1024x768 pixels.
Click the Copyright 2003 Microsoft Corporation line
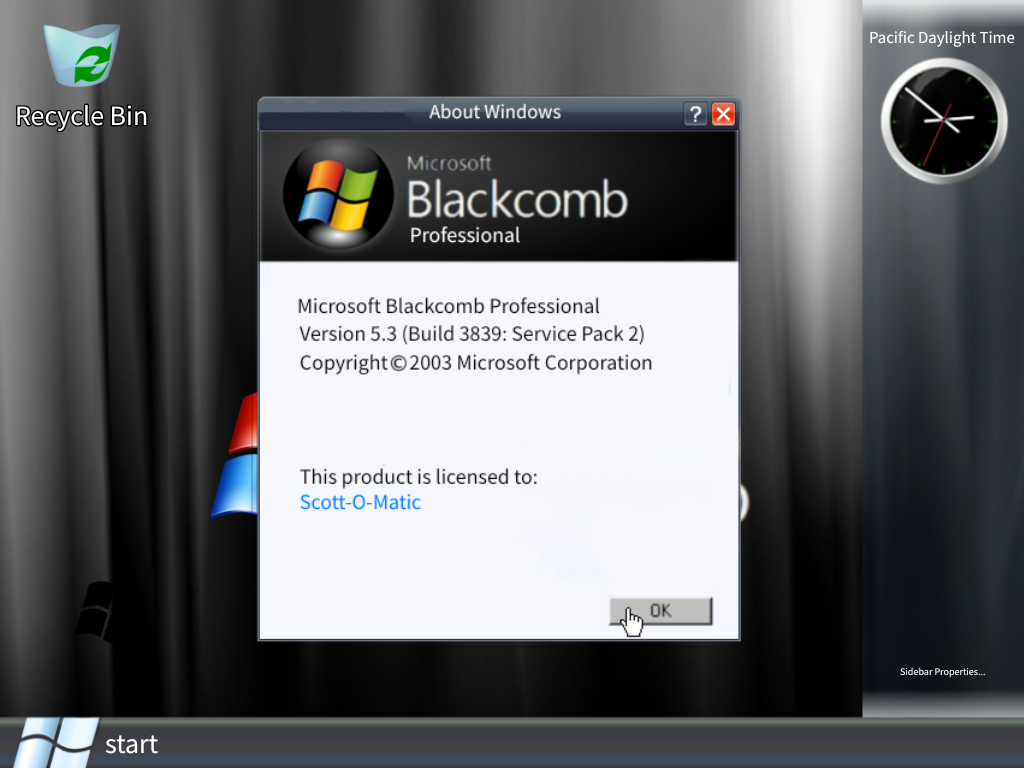[x=475, y=362]
